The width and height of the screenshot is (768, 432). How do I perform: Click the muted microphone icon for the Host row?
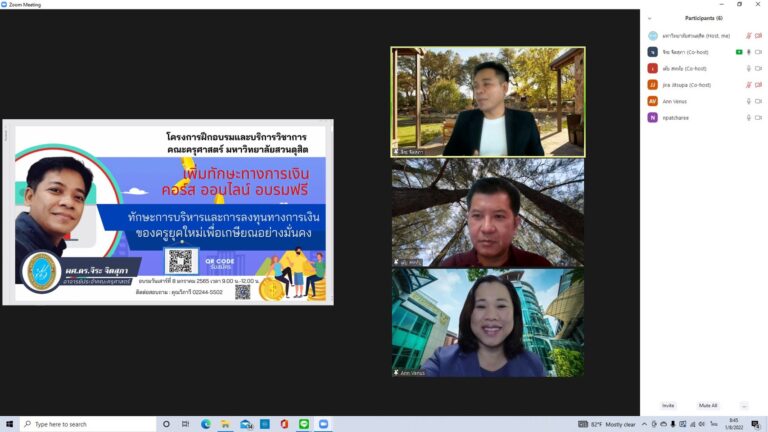[x=748, y=36]
